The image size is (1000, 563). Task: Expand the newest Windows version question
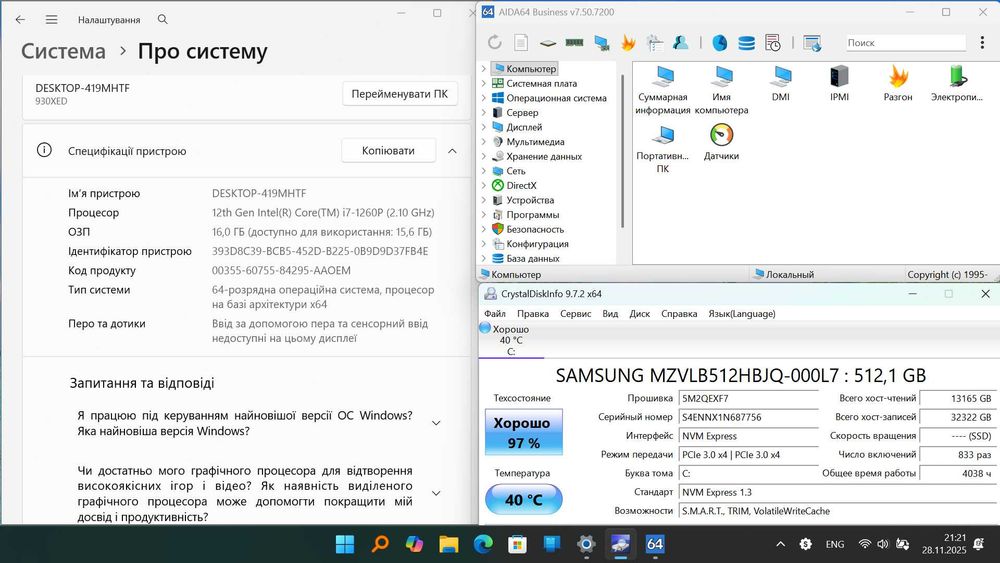coord(436,423)
